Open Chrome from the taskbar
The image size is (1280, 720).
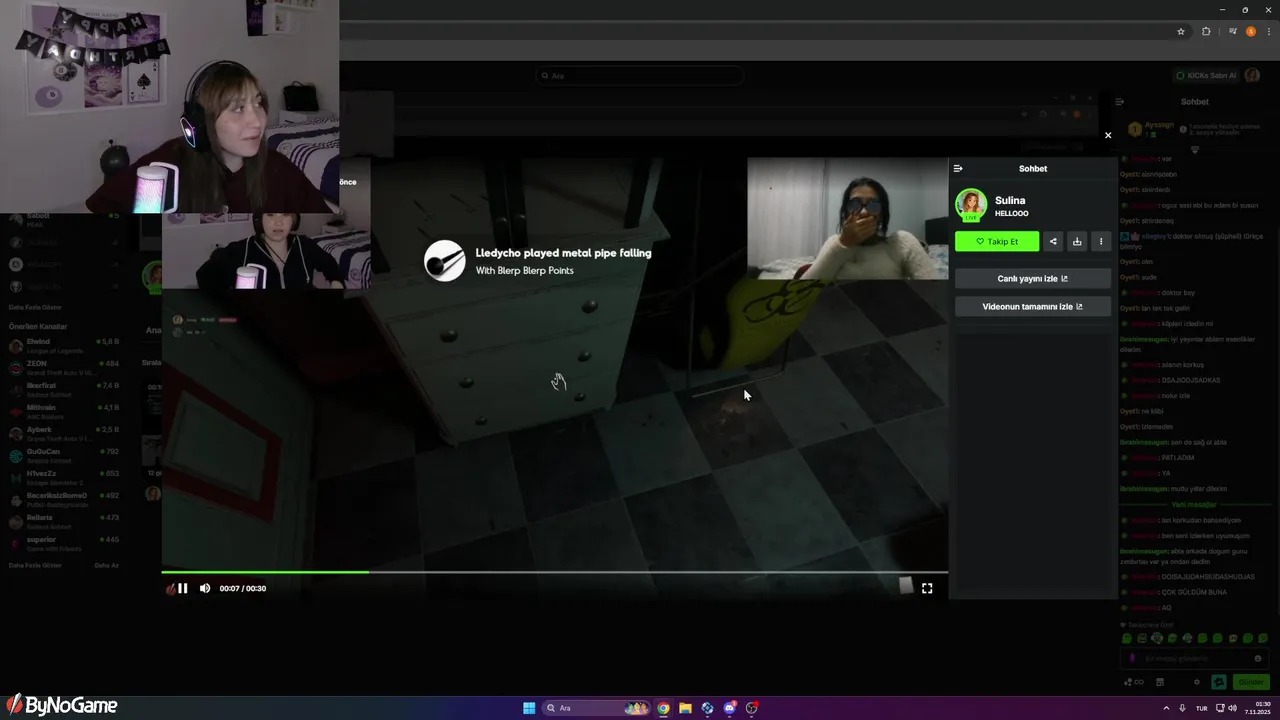click(663, 708)
